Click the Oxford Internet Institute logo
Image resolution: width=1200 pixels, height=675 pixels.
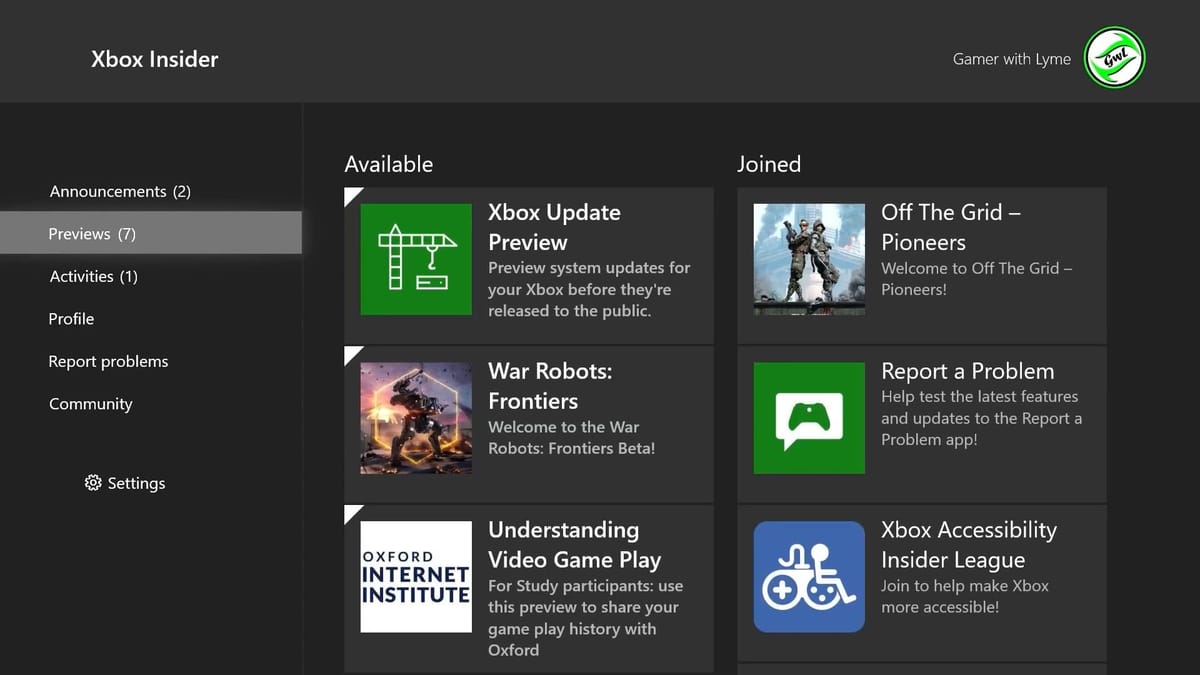[x=415, y=577]
